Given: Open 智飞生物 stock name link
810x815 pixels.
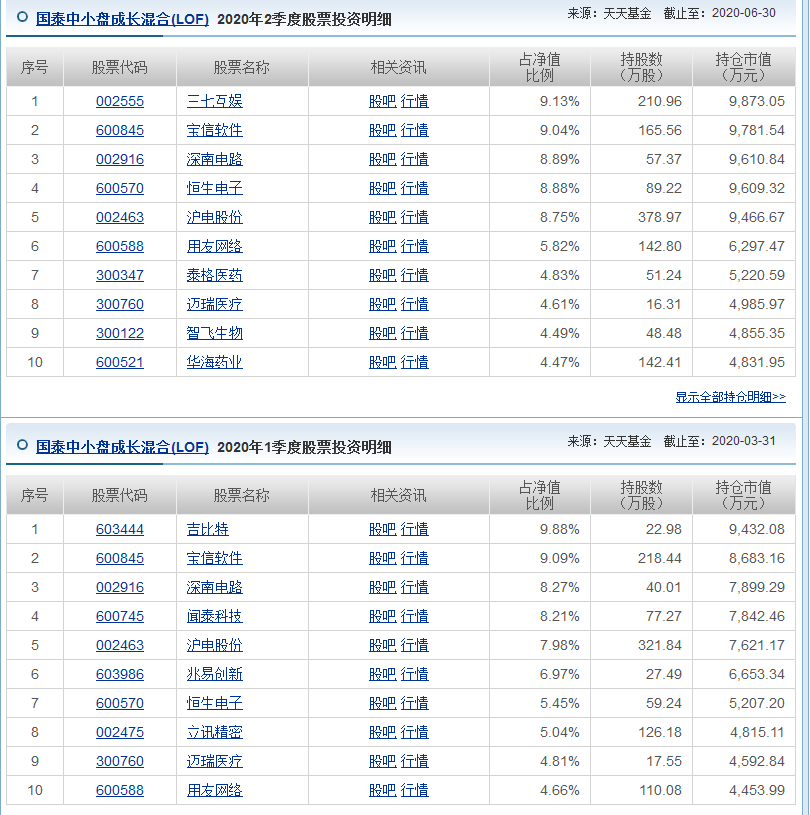Looking at the screenshot, I should pos(215,333).
